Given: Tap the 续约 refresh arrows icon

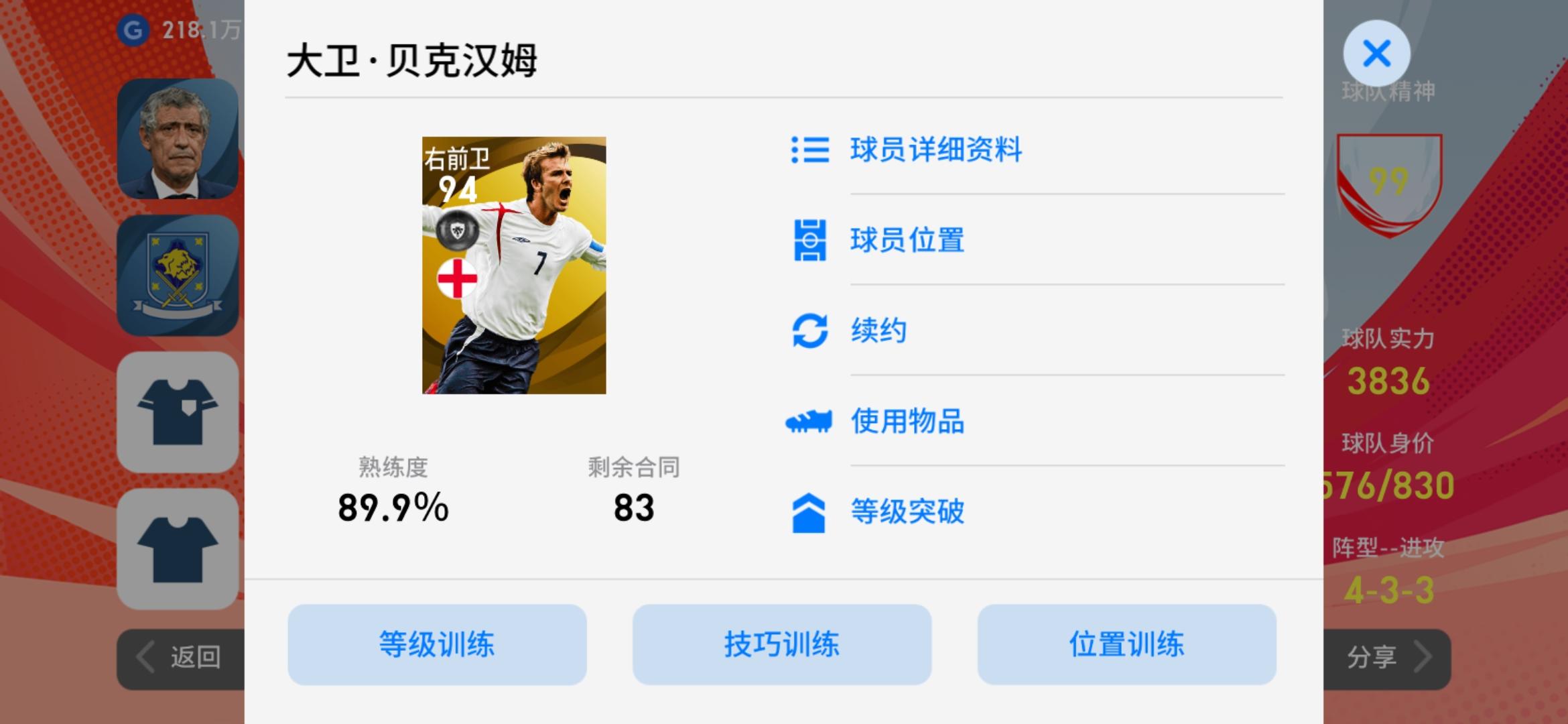Looking at the screenshot, I should pyautogui.click(x=809, y=330).
